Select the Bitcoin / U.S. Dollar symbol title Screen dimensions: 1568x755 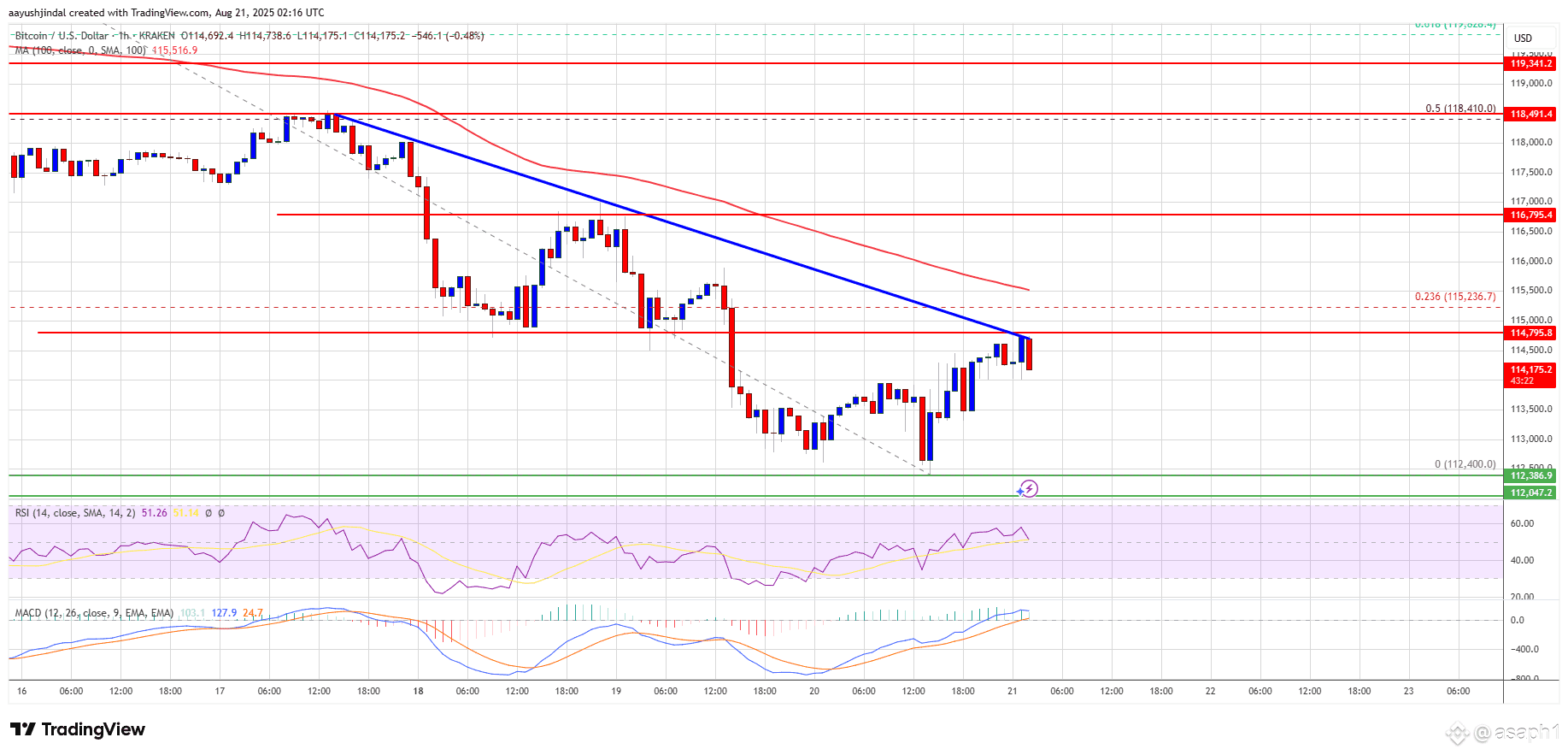click(x=62, y=36)
